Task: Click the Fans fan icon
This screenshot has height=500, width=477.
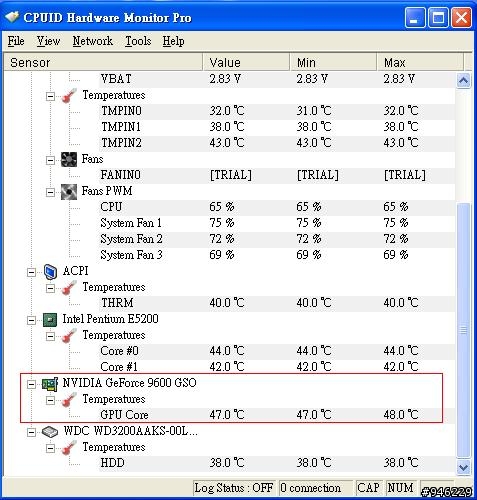Action: [x=69, y=159]
